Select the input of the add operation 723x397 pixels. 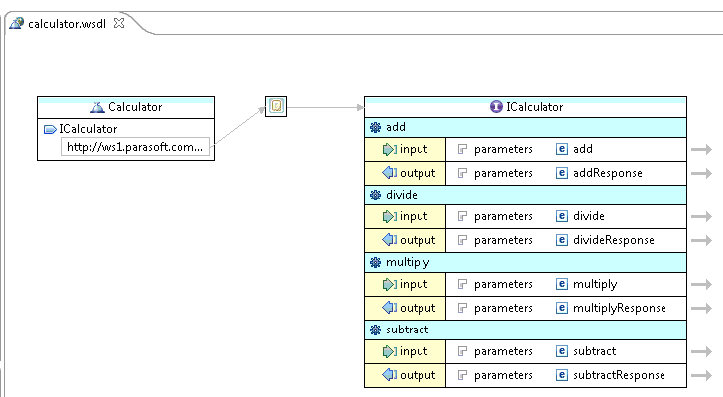tap(405, 149)
